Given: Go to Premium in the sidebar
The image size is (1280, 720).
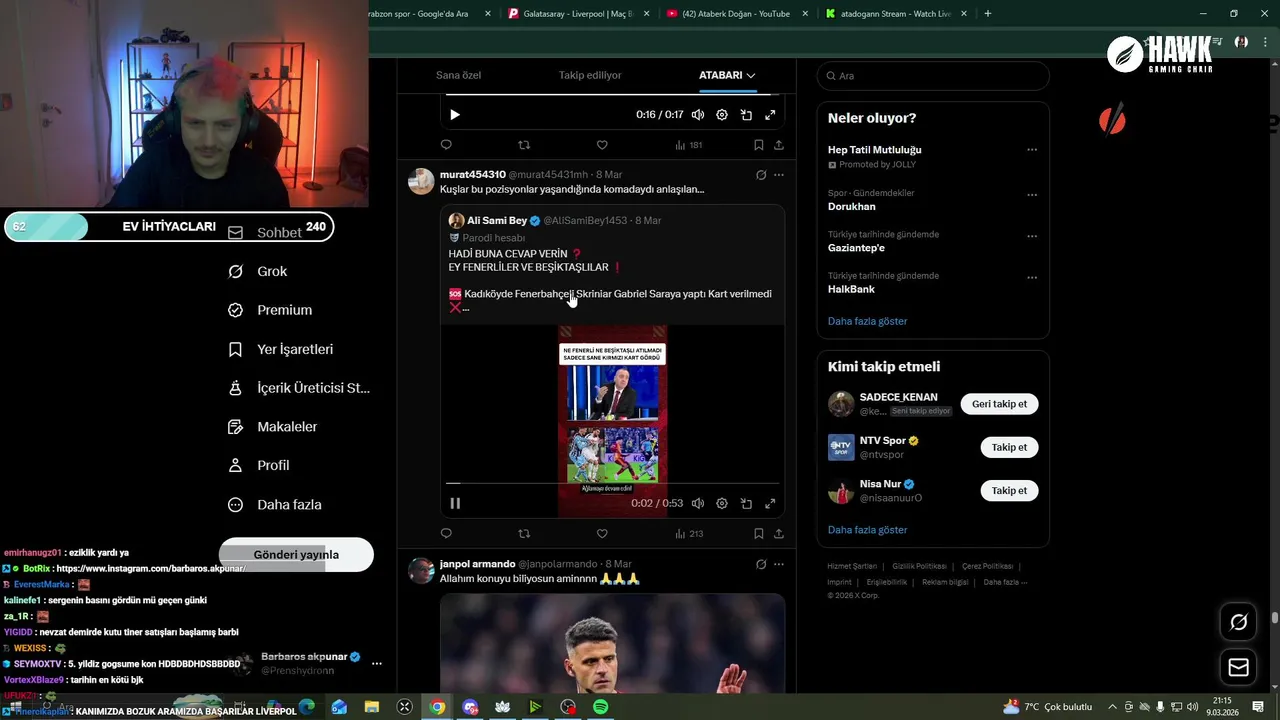Looking at the screenshot, I should click(271, 310).
